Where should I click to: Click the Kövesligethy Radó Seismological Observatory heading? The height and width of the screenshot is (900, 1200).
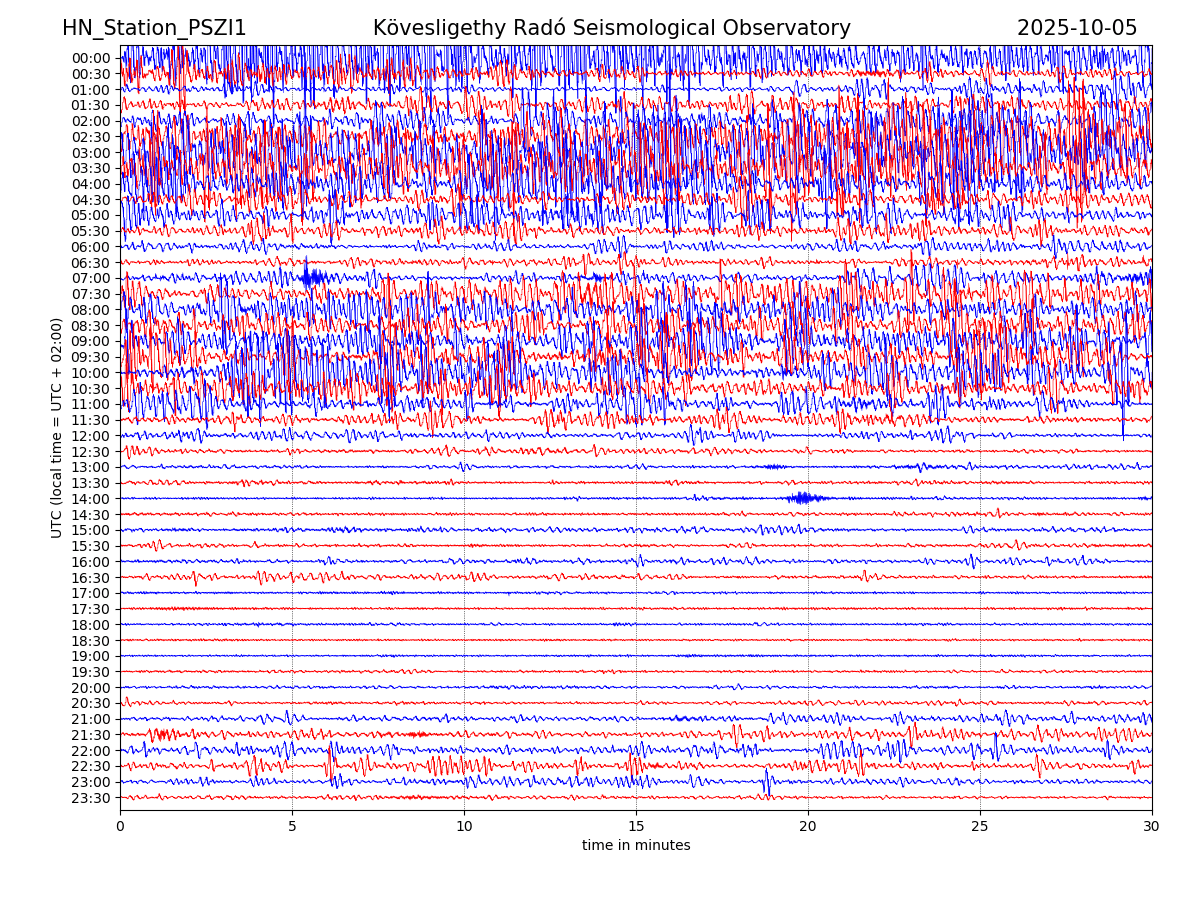pyautogui.click(x=611, y=28)
